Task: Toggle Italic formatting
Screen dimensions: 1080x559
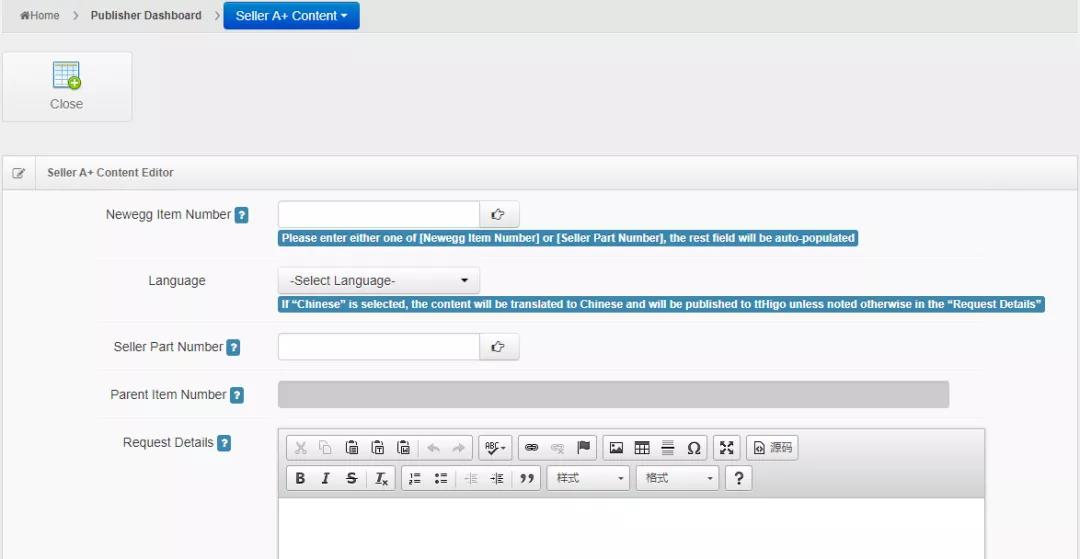Action: [x=326, y=478]
